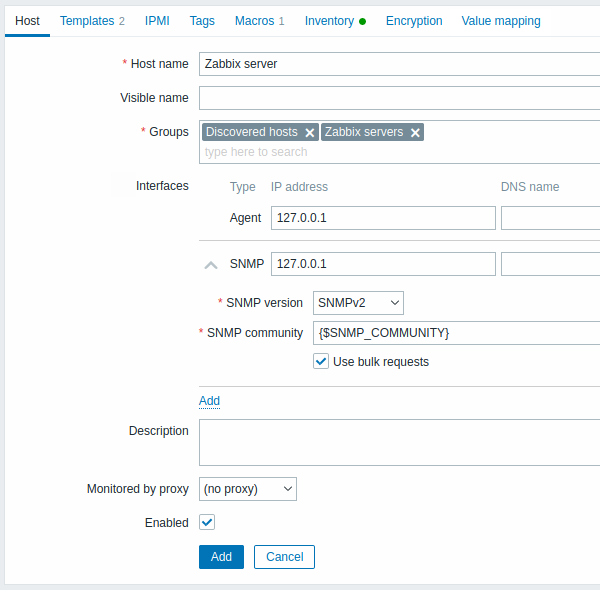Click into the Visible name field
This screenshot has width=600, height=590.
pyautogui.click(x=399, y=97)
